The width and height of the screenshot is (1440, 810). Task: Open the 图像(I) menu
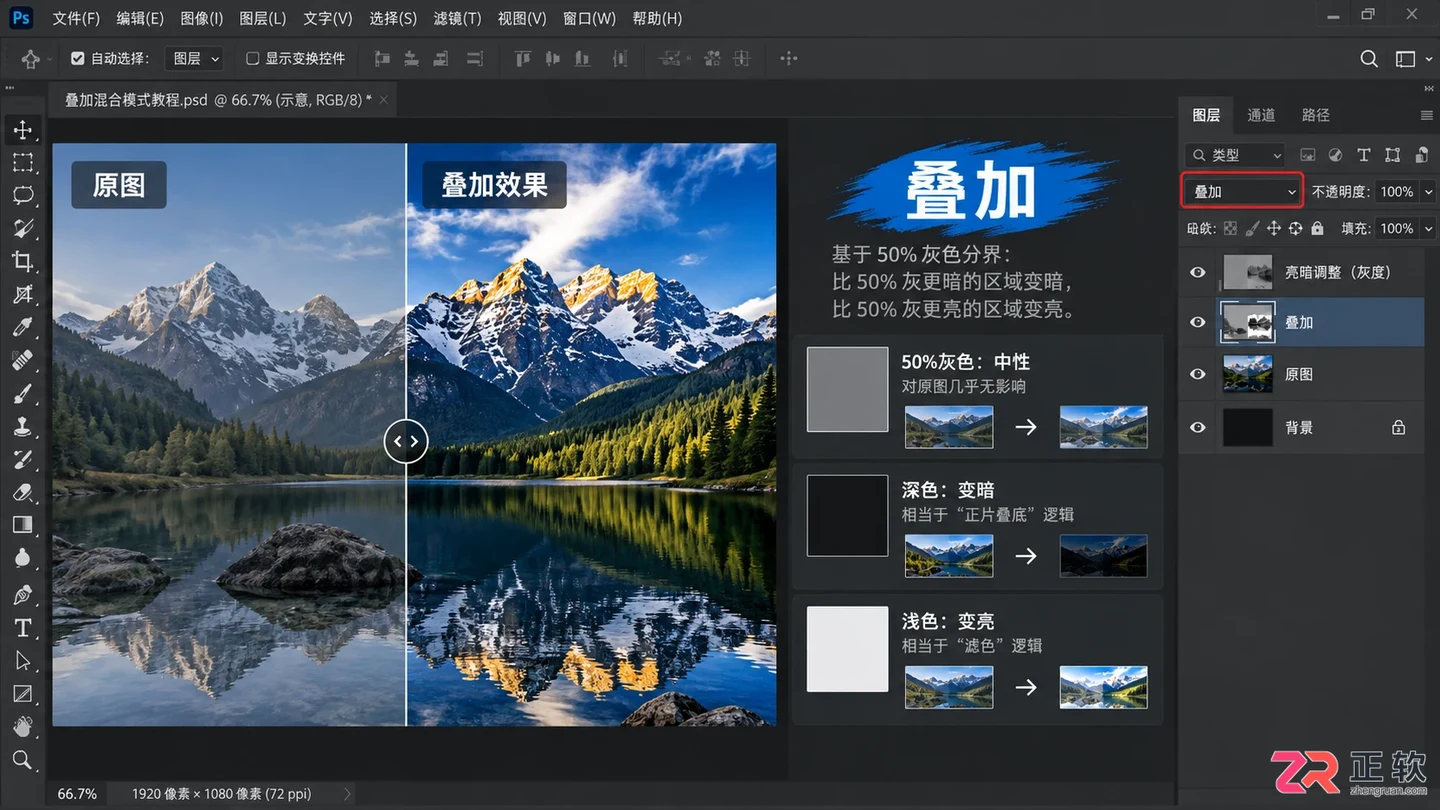[x=201, y=18]
